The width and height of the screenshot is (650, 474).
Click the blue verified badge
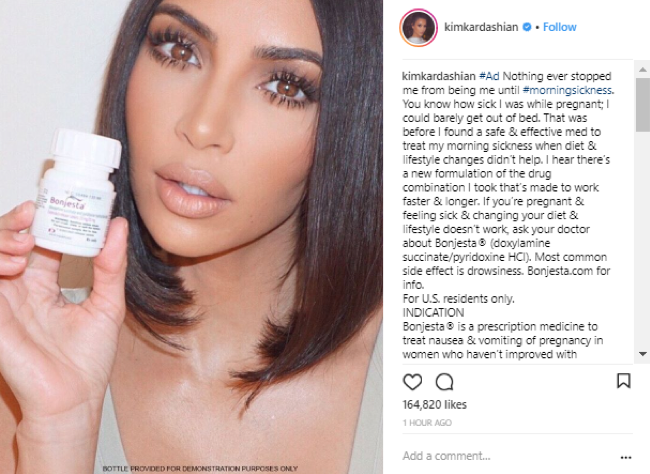(x=527, y=27)
